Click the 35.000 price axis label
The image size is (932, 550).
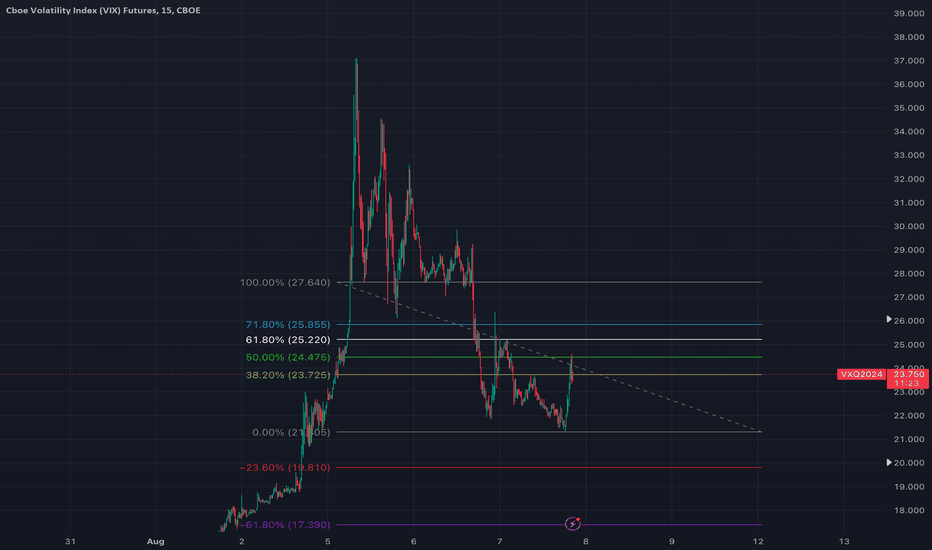[909, 108]
